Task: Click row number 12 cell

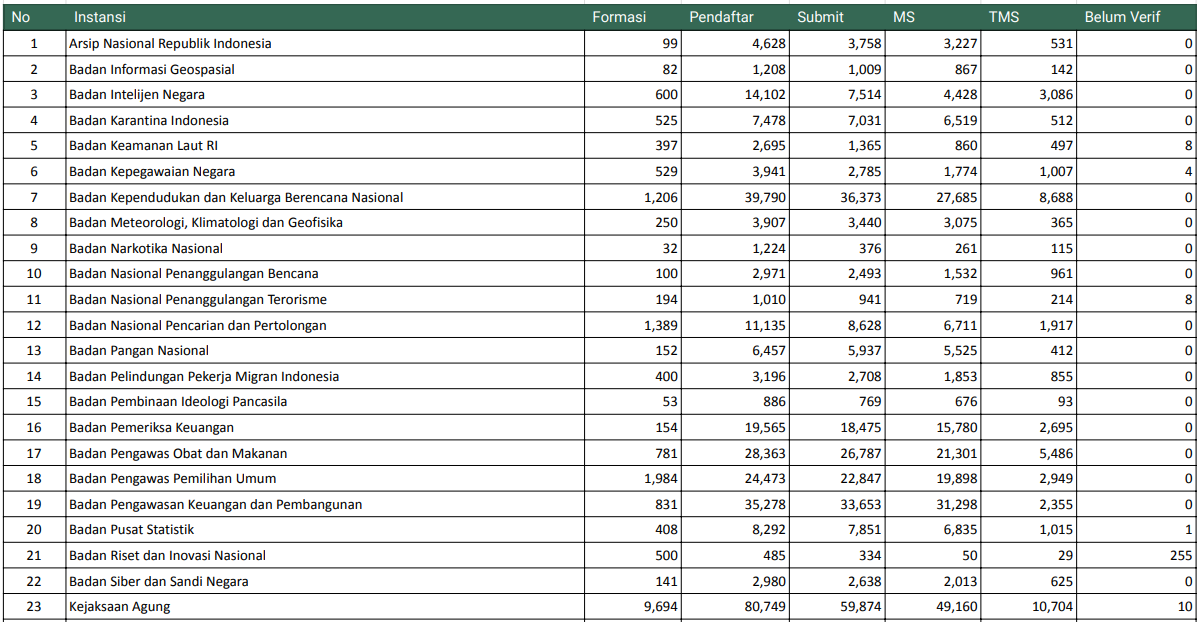Action: pos(34,325)
